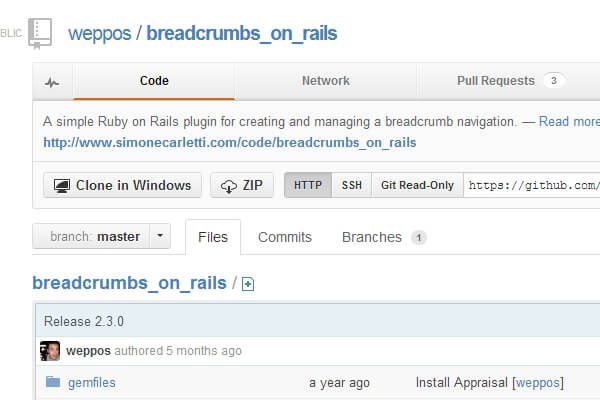Click the monitor icon on Clone in Windows
This screenshot has height=400, width=600.
pyautogui.click(x=61, y=185)
